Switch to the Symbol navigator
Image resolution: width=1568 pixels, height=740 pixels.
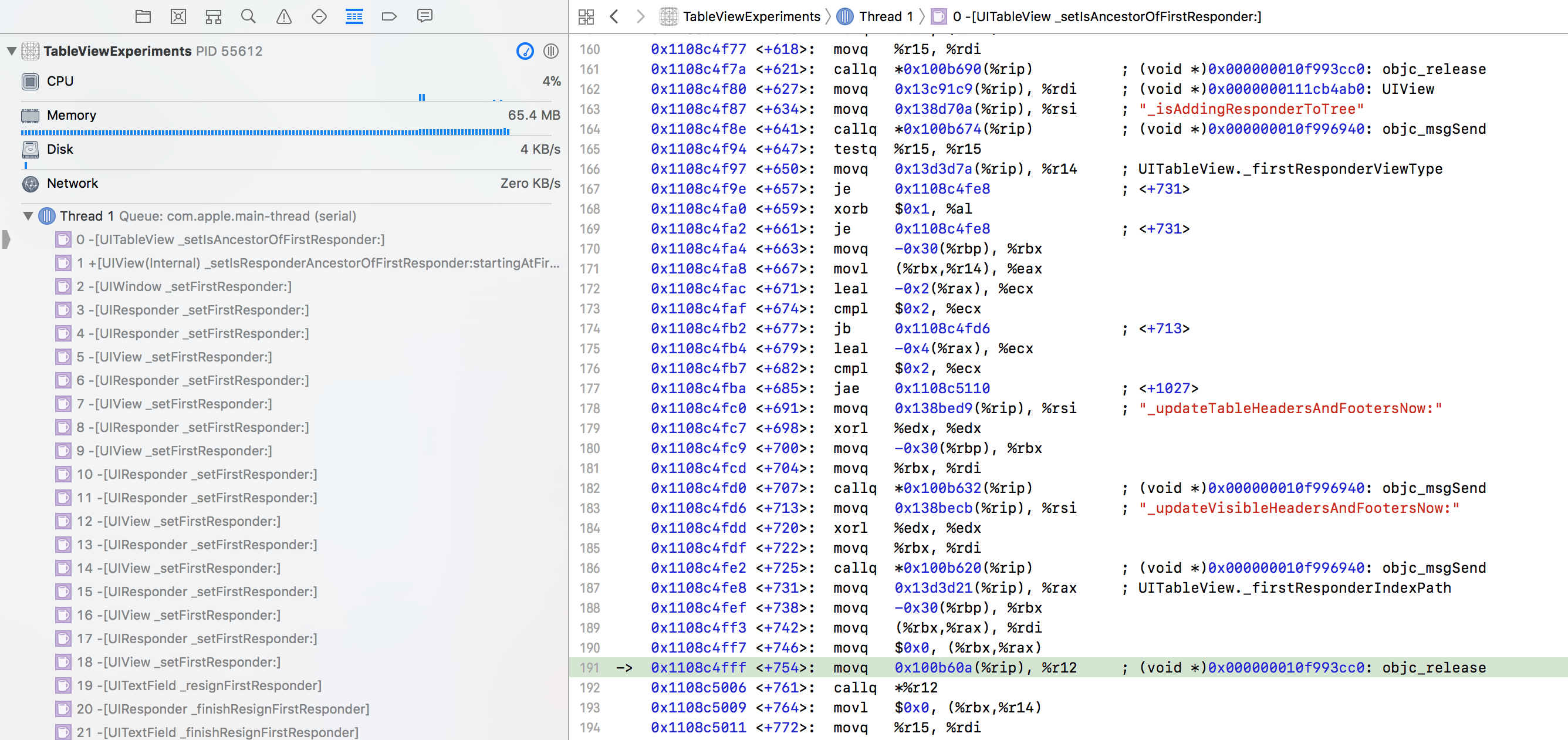tap(213, 16)
